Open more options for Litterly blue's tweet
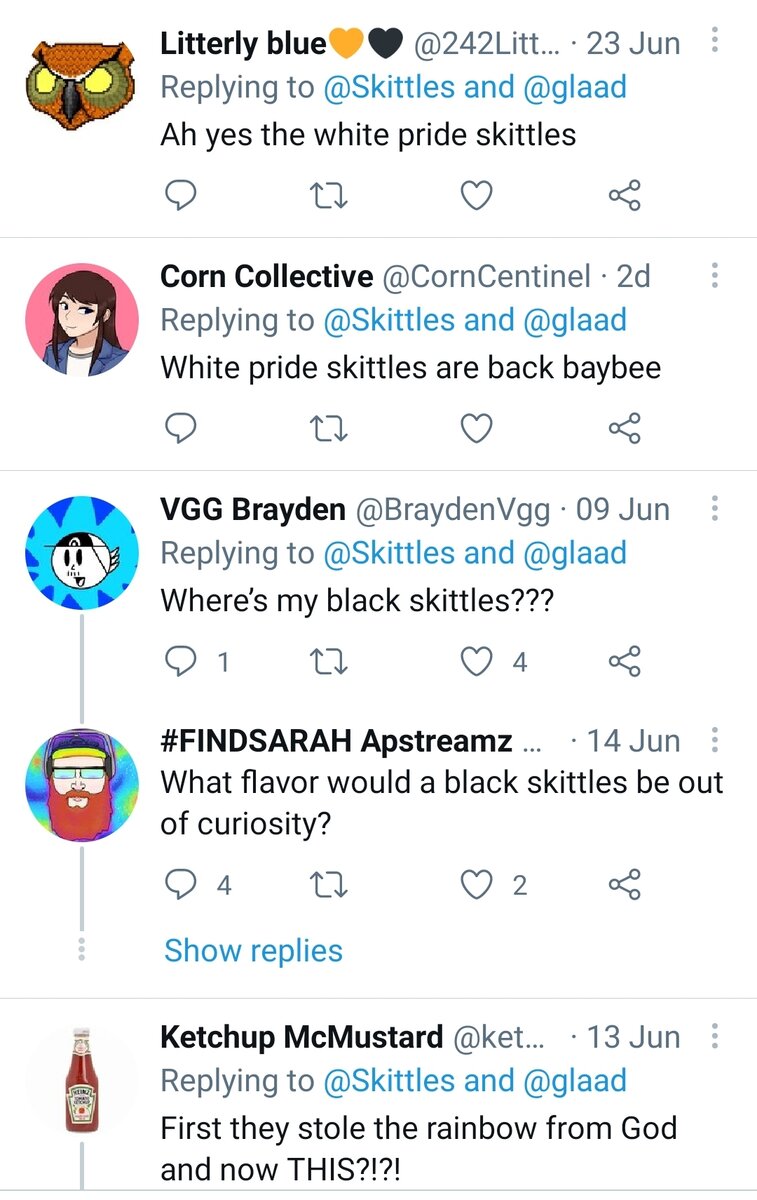Image resolution: width=757 pixels, height=1200 pixels. point(715,42)
